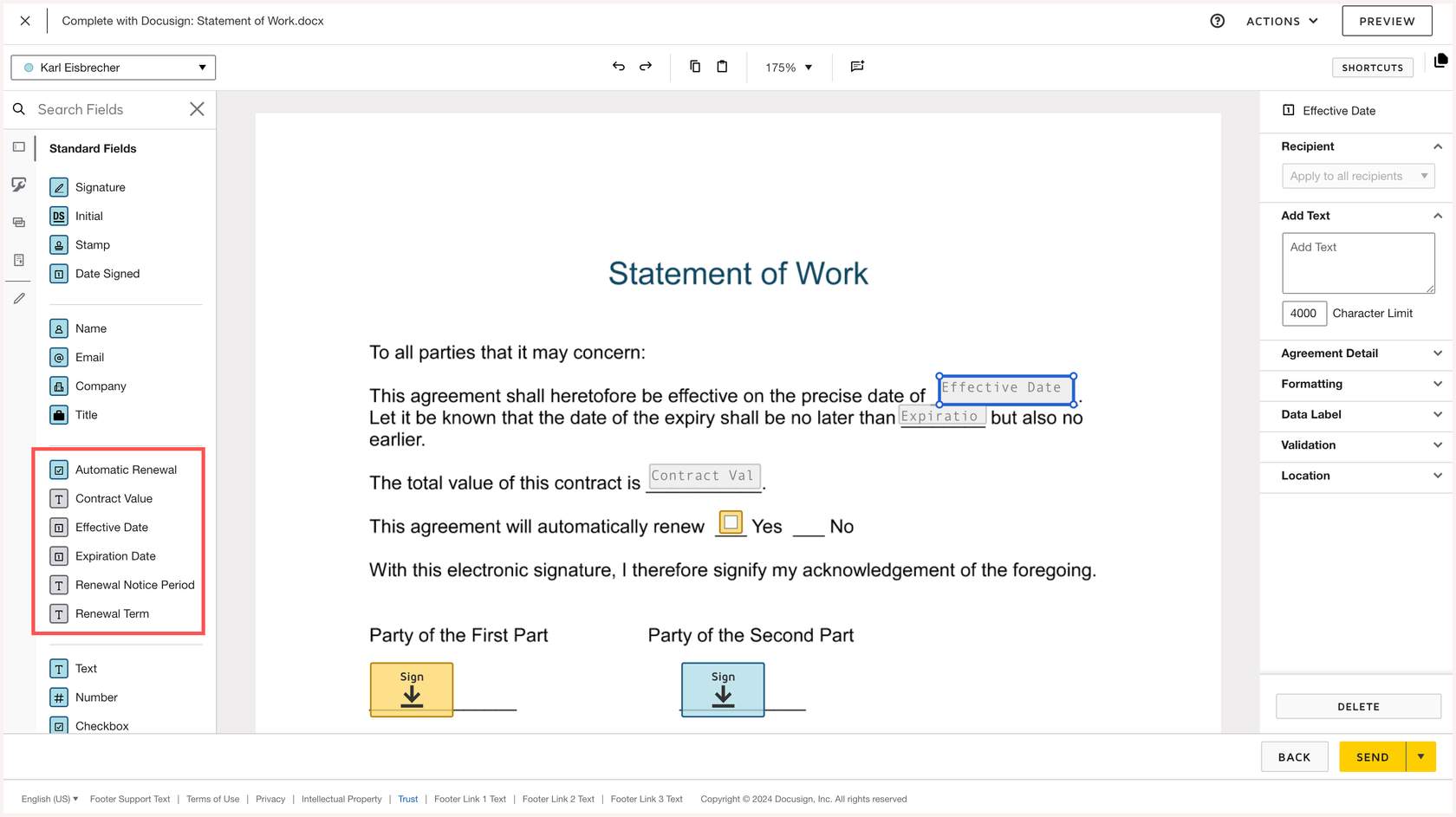Click the blue Sign field for second party
This screenshot has width=1456, height=817.
(x=722, y=689)
